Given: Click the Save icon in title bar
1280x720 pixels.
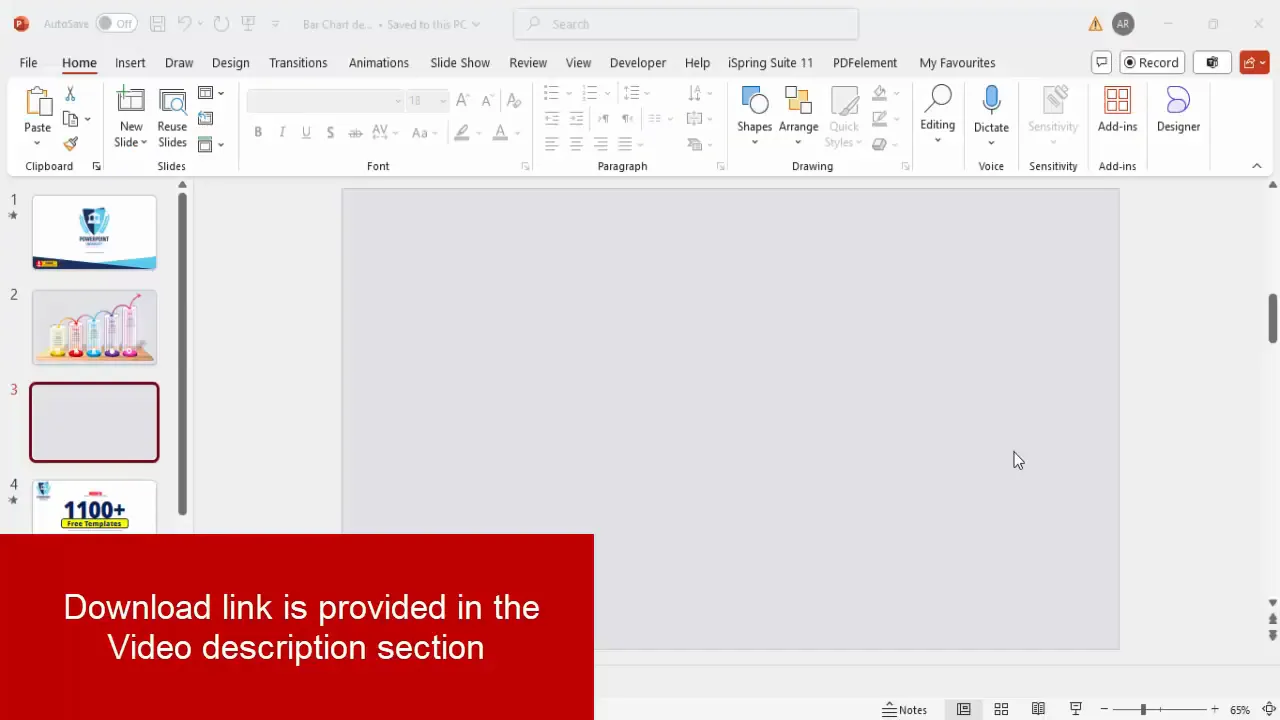Looking at the screenshot, I should click(x=157, y=23).
